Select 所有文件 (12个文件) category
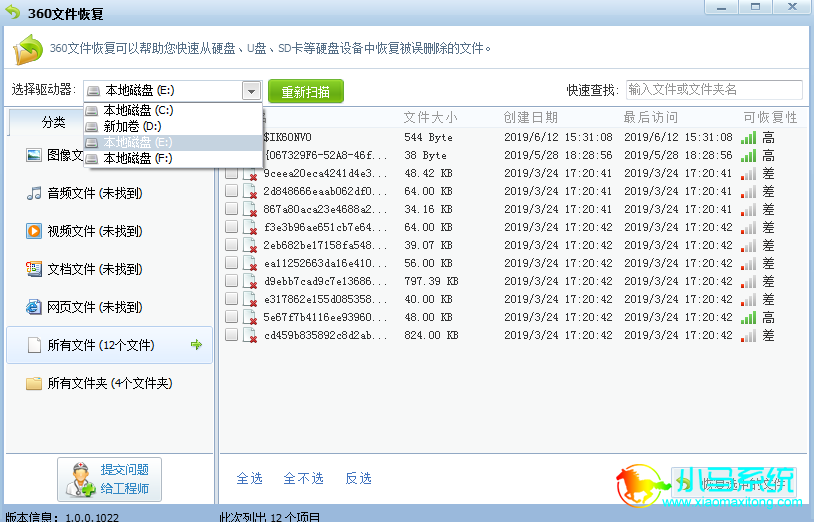 (109, 345)
